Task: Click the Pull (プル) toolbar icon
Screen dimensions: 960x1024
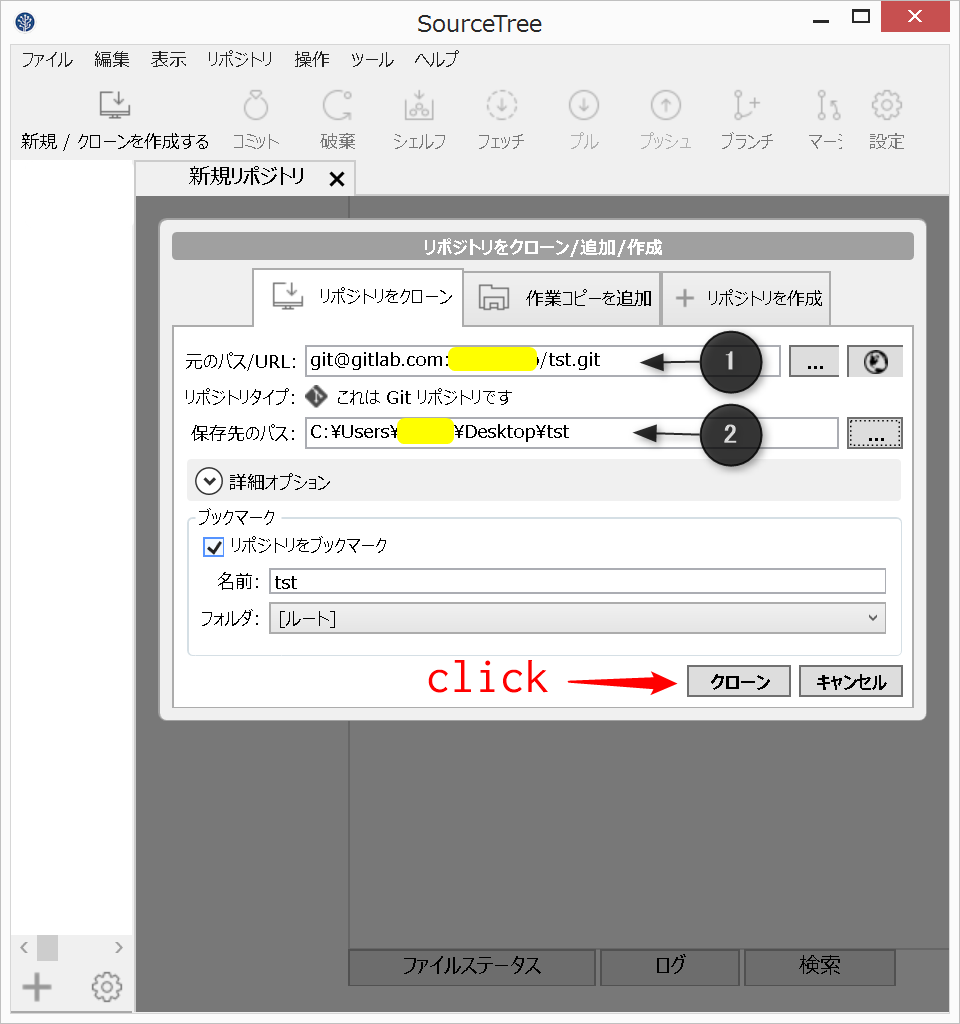Action: (584, 104)
